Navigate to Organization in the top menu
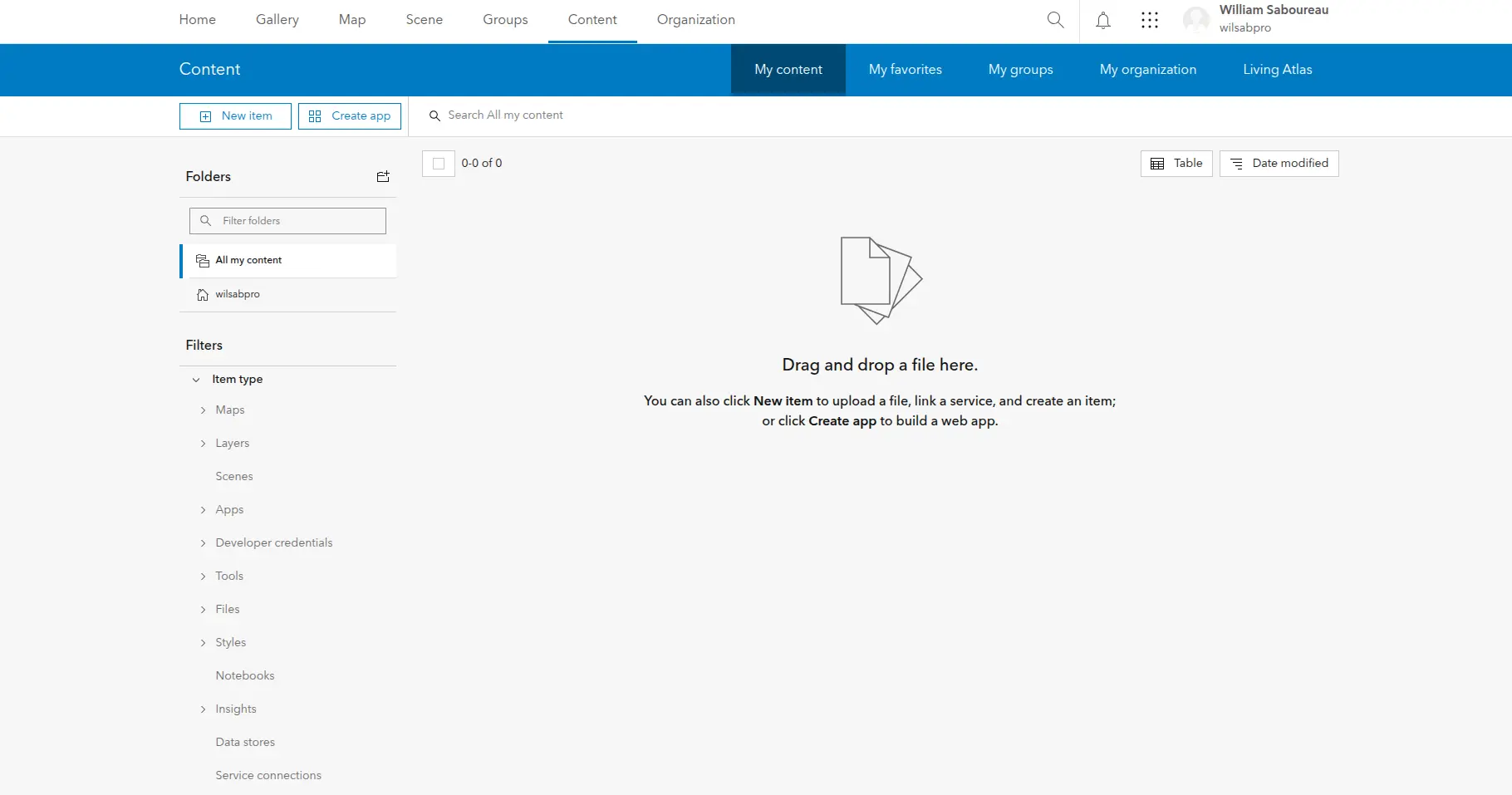Image resolution: width=1512 pixels, height=795 pixels. point(695,20)
